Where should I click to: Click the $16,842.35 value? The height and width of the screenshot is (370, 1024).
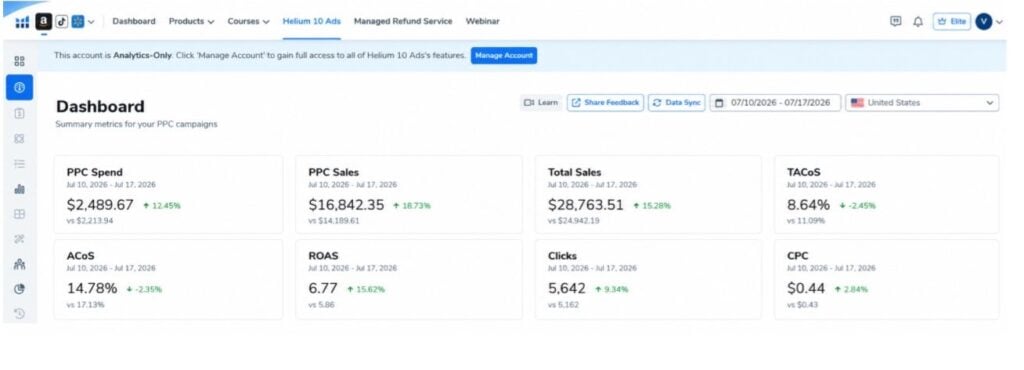coord(346,205)
